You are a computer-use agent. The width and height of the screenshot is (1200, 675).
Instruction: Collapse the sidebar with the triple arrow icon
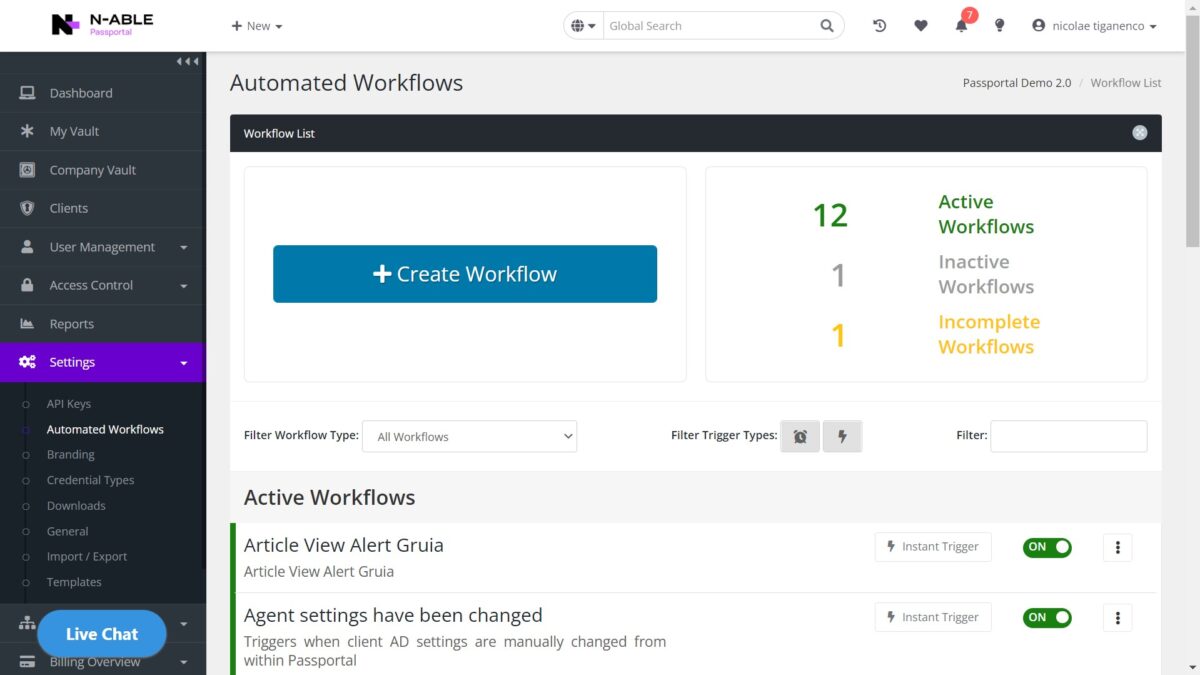pos(187,61)
